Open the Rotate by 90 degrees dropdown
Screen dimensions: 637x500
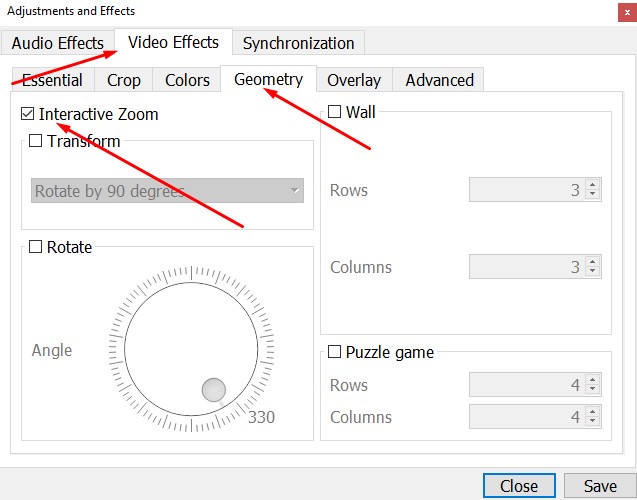click(x=167, y=191)
